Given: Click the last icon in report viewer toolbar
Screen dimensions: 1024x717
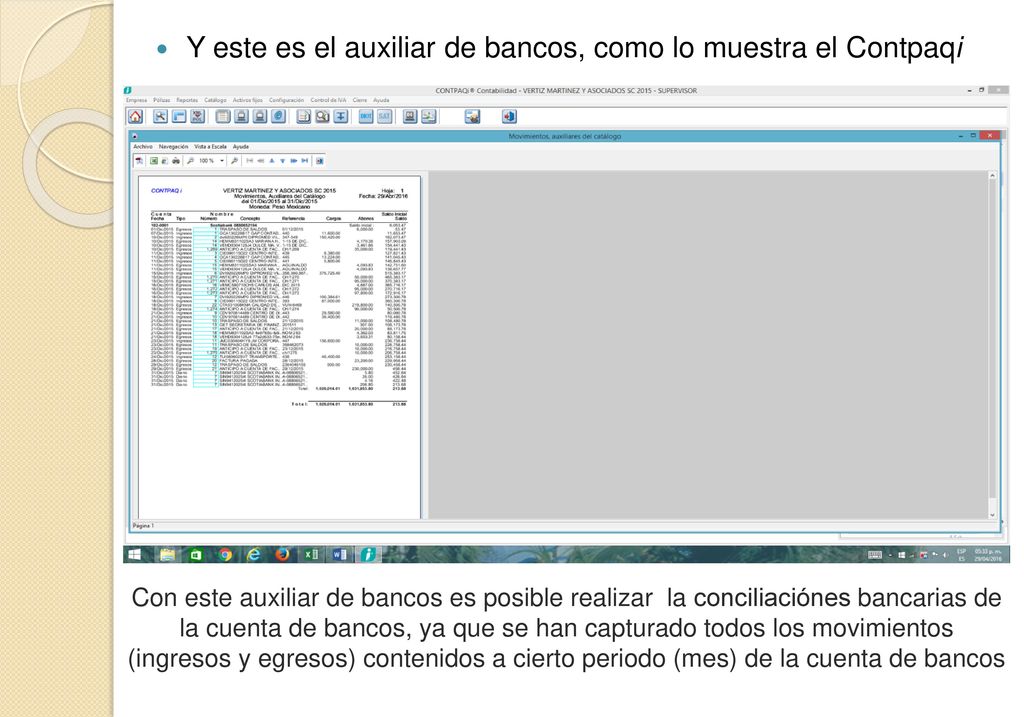Looking at the screenshot, I should pyautogui.click(x=319, y=161).
